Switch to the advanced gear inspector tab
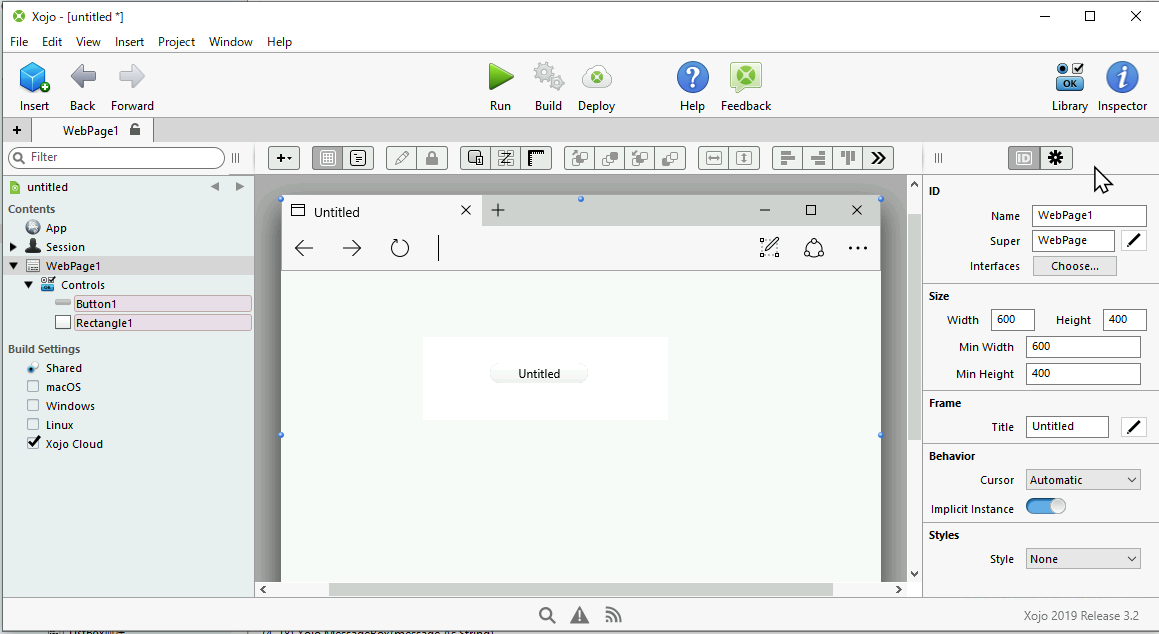 [x=1056, y=158]
